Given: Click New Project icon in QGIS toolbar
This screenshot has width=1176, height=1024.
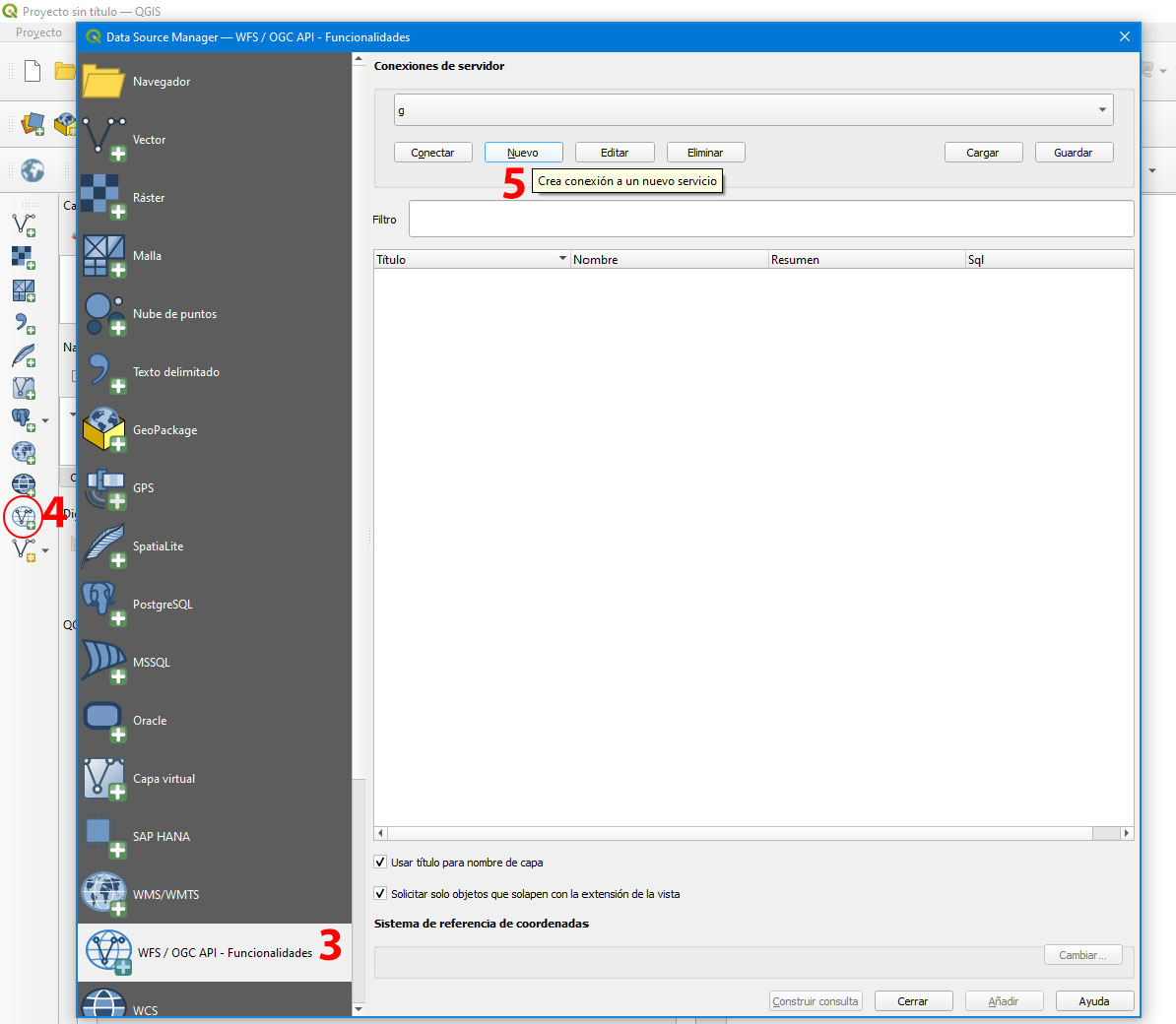Looking at the screenshot, I should pos(33,71).
